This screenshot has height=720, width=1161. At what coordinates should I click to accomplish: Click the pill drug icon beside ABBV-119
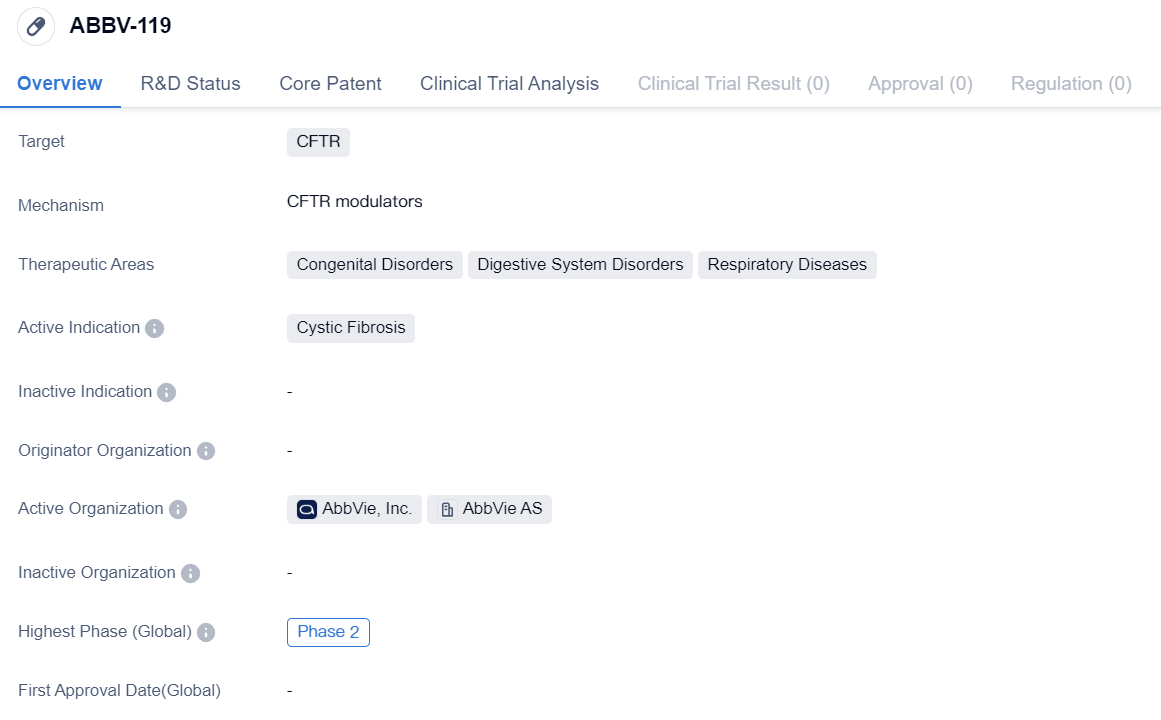(36, 26)
